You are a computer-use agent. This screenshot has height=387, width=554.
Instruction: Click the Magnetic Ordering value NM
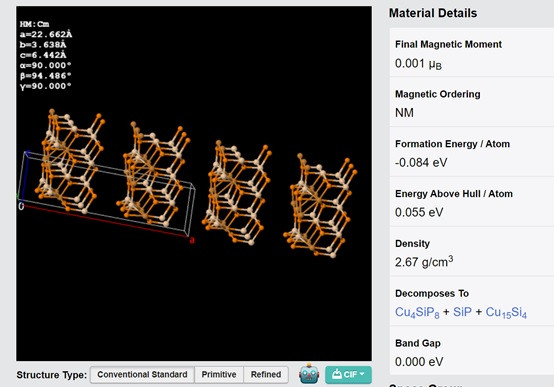coord(404,113)
